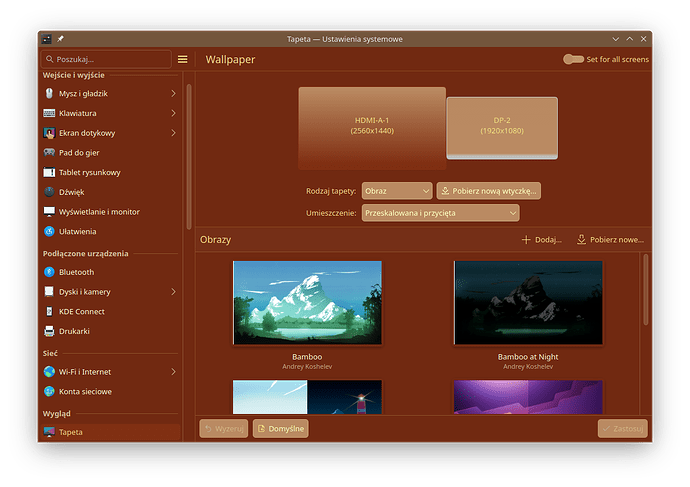Viewport: 690px width, 487px height.
Task: Click the Wyzeruj reset button
Action: click(x=224, y=428)
